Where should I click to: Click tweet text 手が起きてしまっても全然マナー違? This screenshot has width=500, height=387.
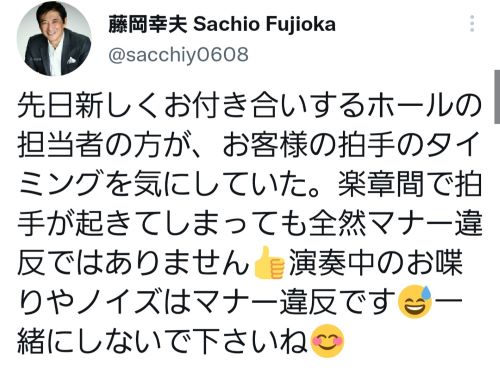coord(250,222)
